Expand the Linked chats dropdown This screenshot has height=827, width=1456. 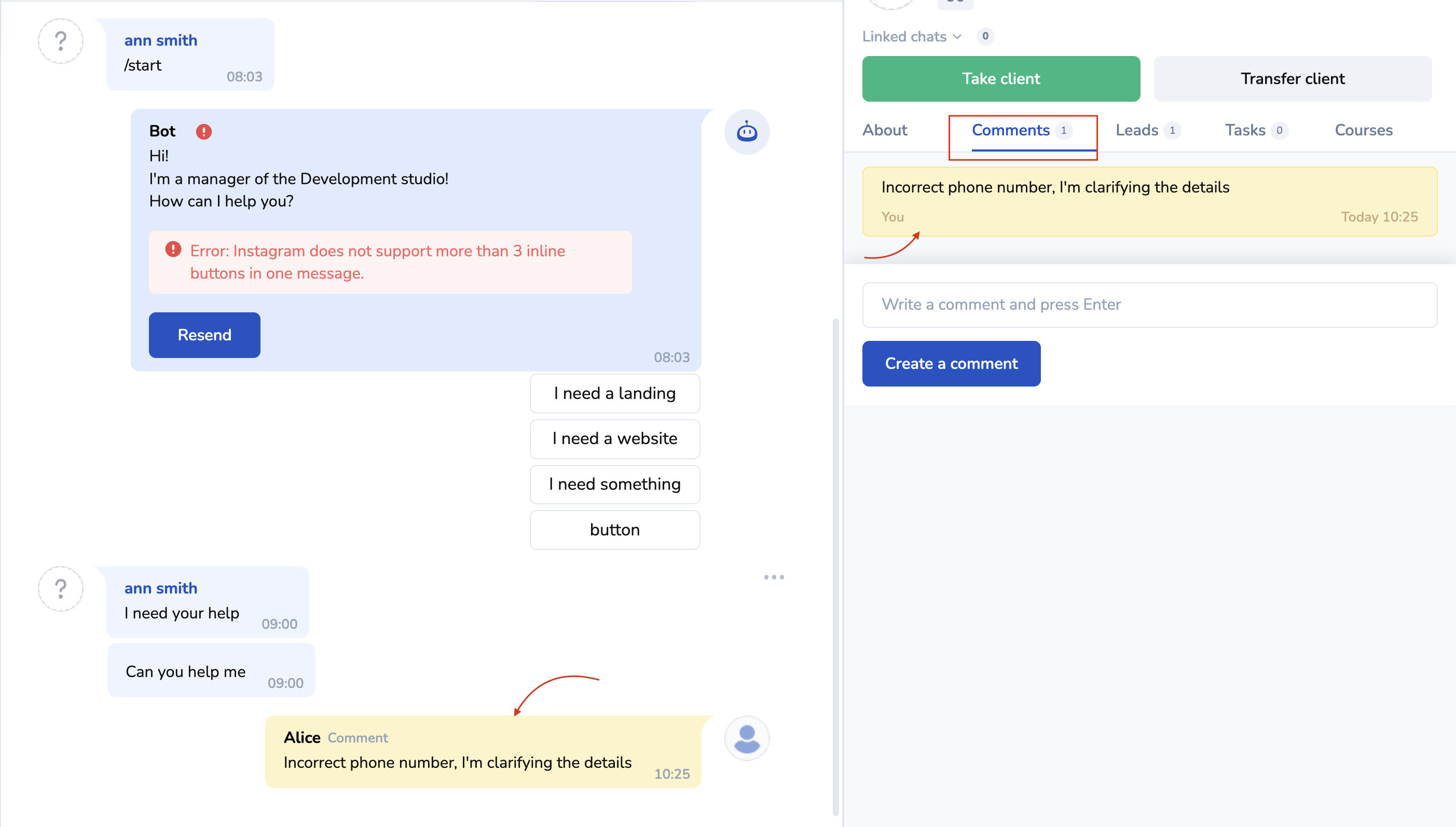click(x=912, y=36)
